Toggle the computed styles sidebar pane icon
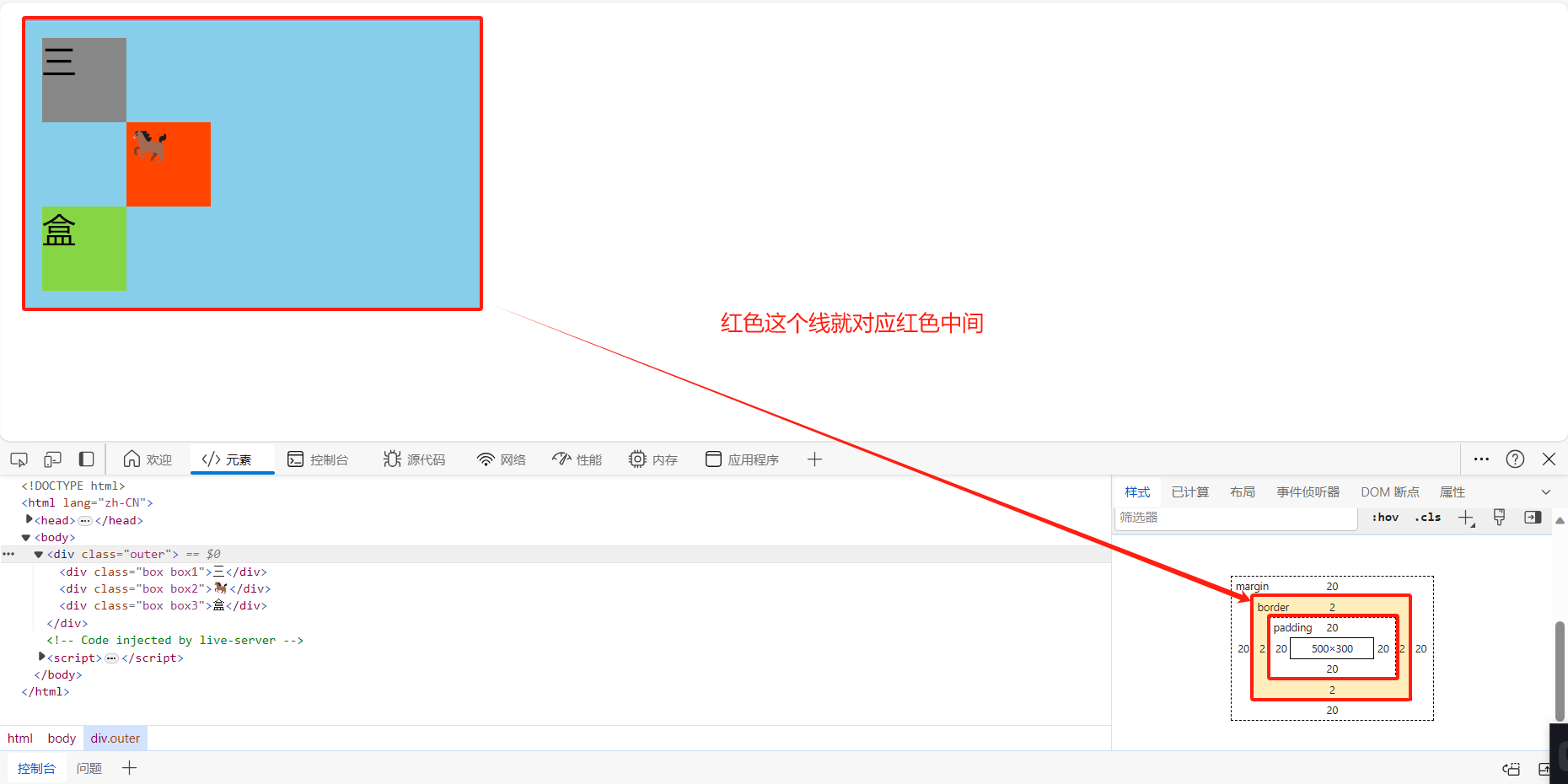Image resolution: width=1568 pixels, height=784 pixels. click(x=1533, y=518)
